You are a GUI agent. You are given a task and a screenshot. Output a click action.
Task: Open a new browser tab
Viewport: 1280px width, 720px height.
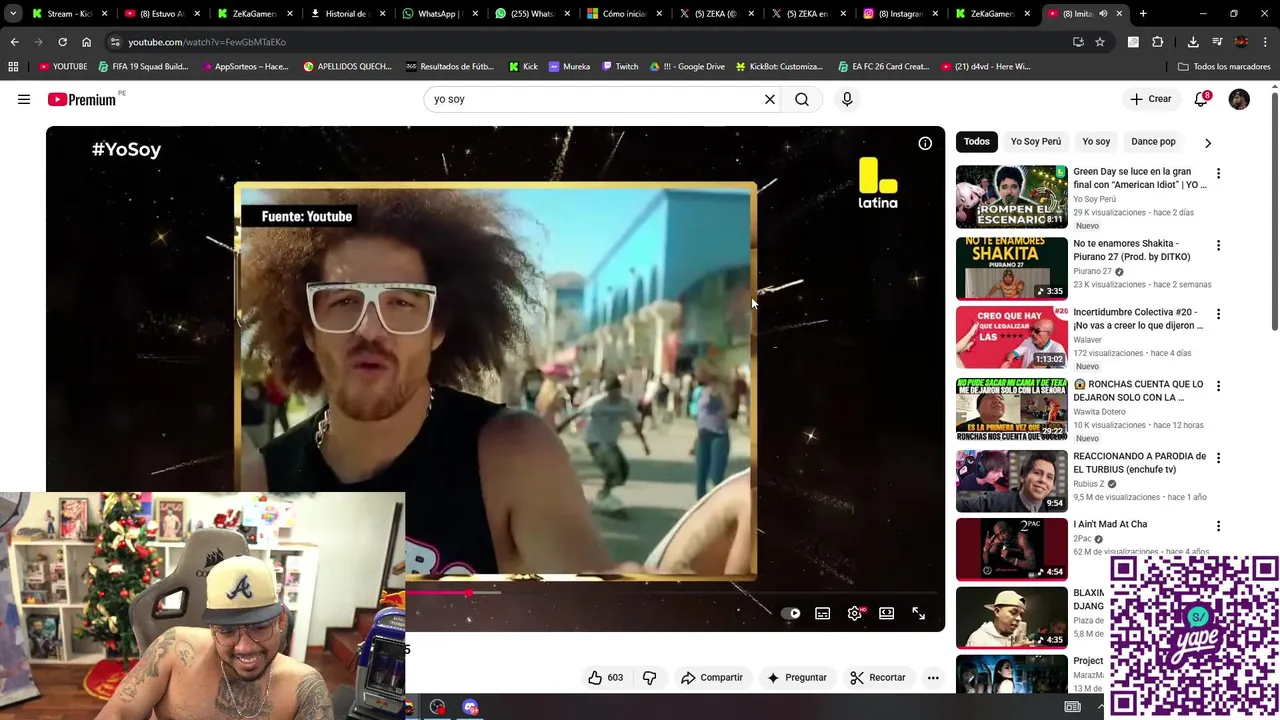point(1143,14)
